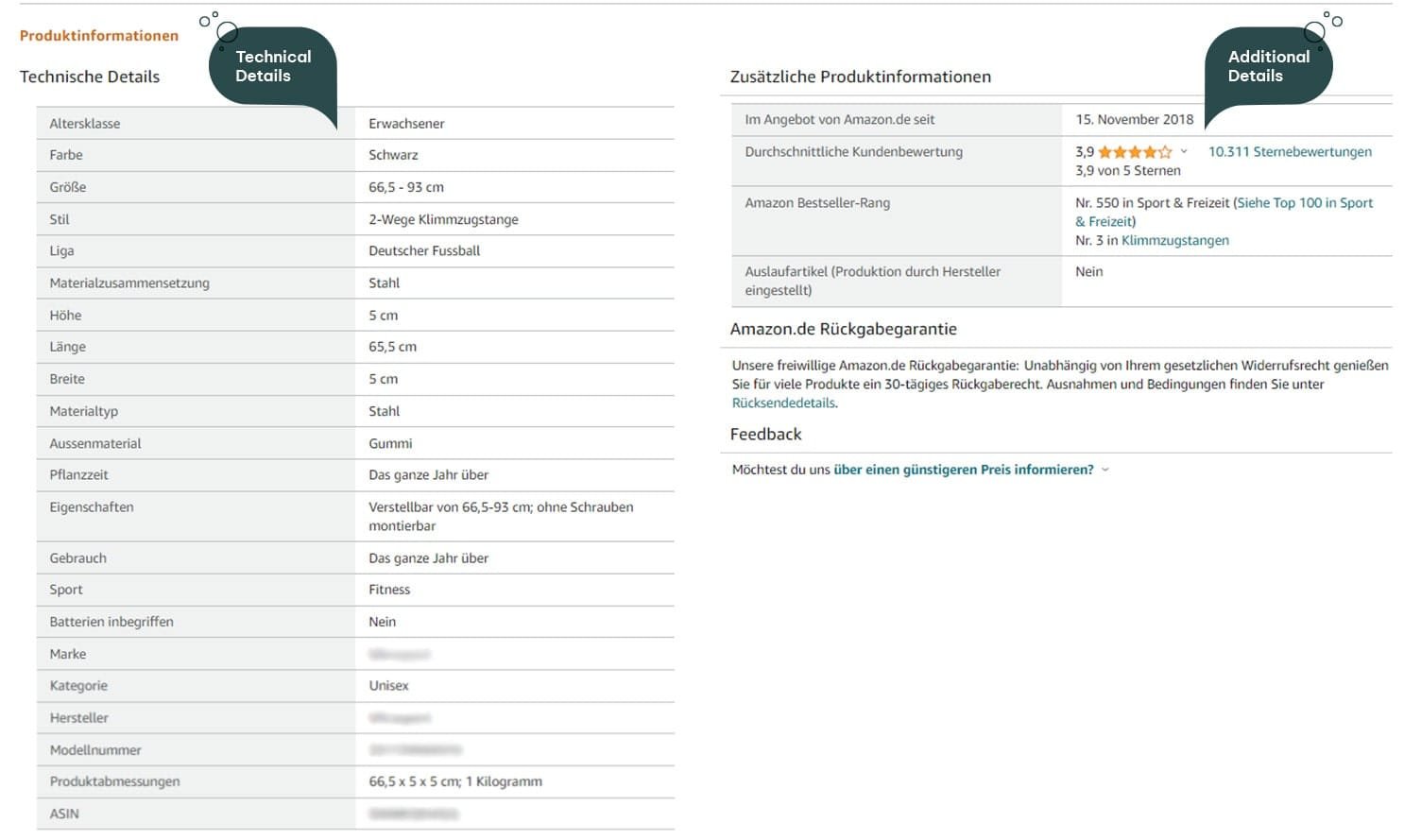Click the 15. November 2018 date value
Image resolution: width=1404 pixels, height=840 pixels.
1134,120
